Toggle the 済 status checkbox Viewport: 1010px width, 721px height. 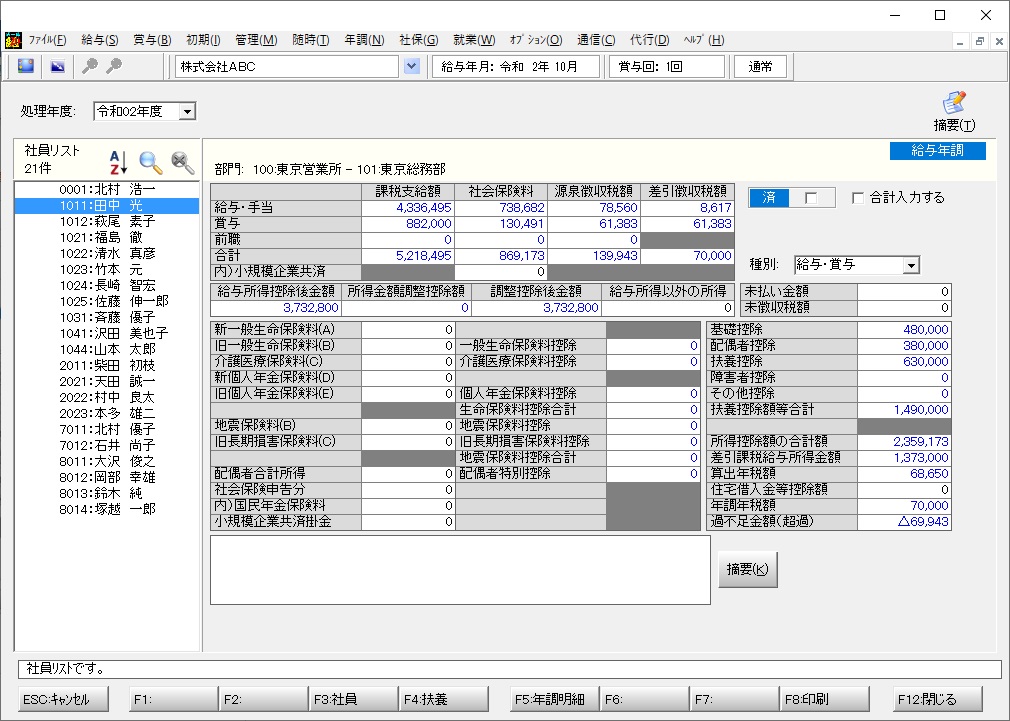[811, 198]
